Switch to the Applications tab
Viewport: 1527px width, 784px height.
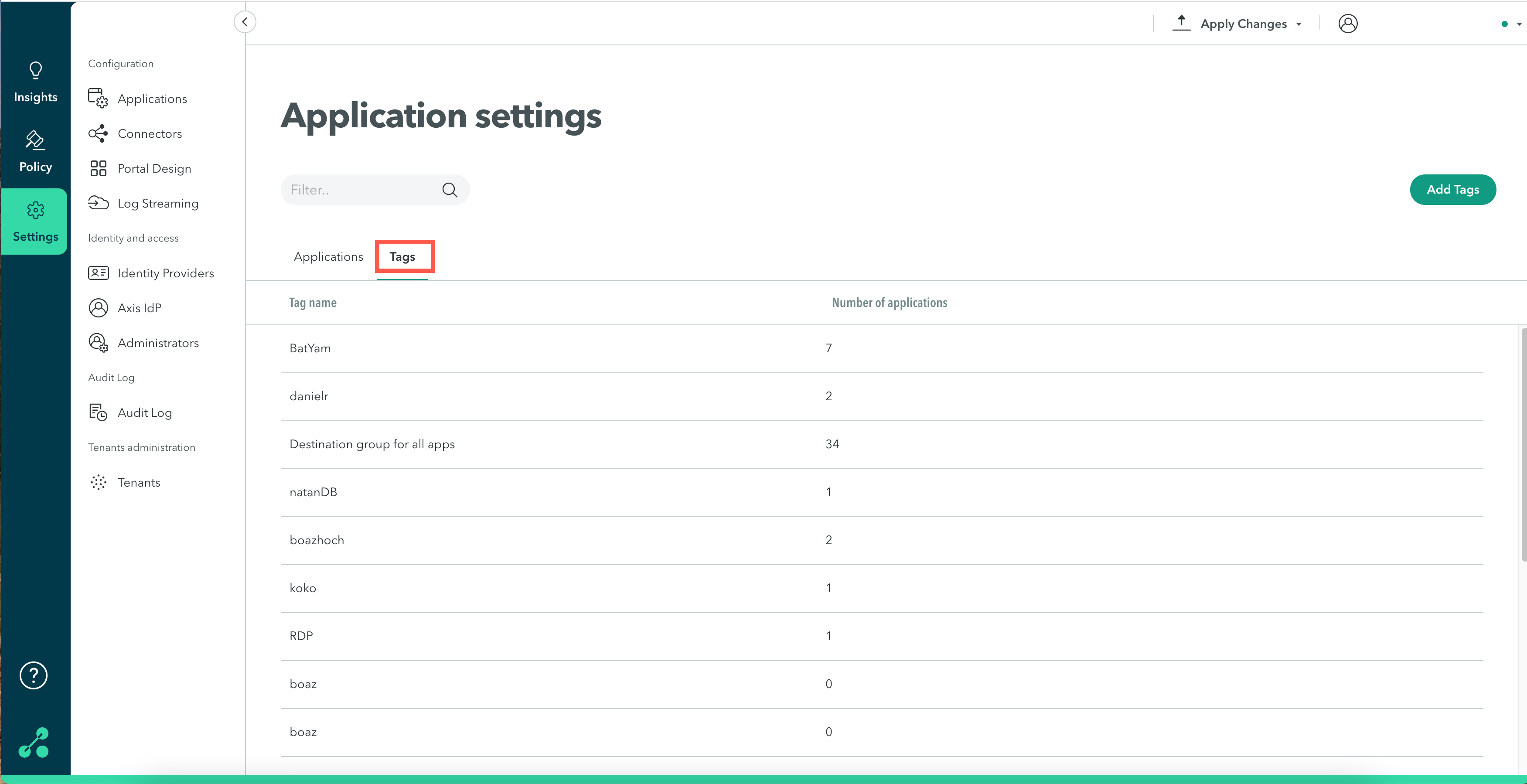(x=328, y=256)
